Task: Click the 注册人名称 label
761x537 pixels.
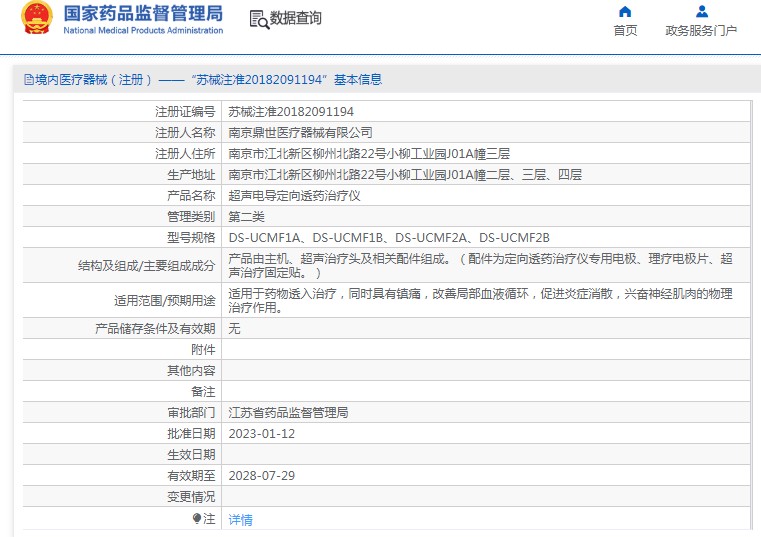Action: click(x=185, y=133)
